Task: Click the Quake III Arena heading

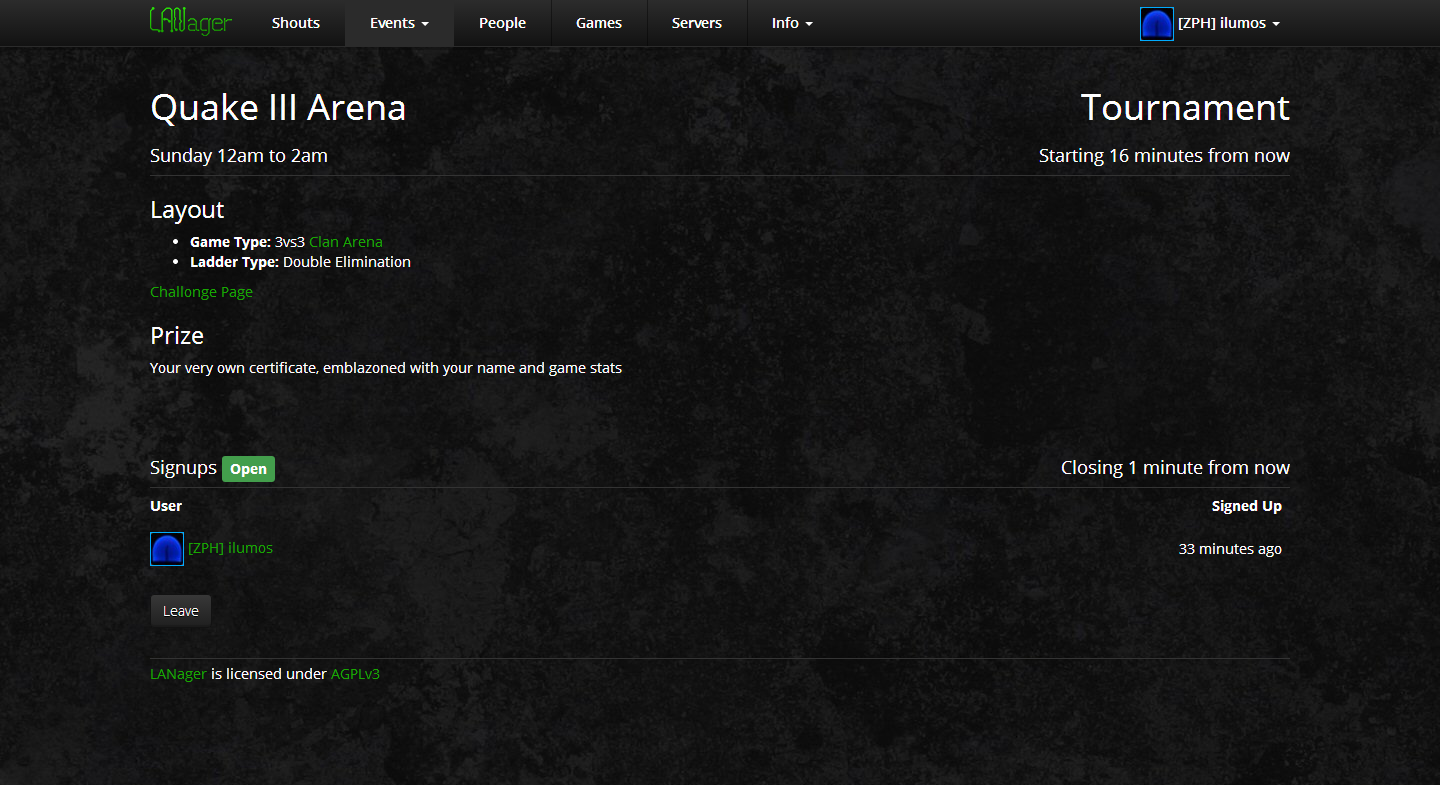Action: point(278,108)
